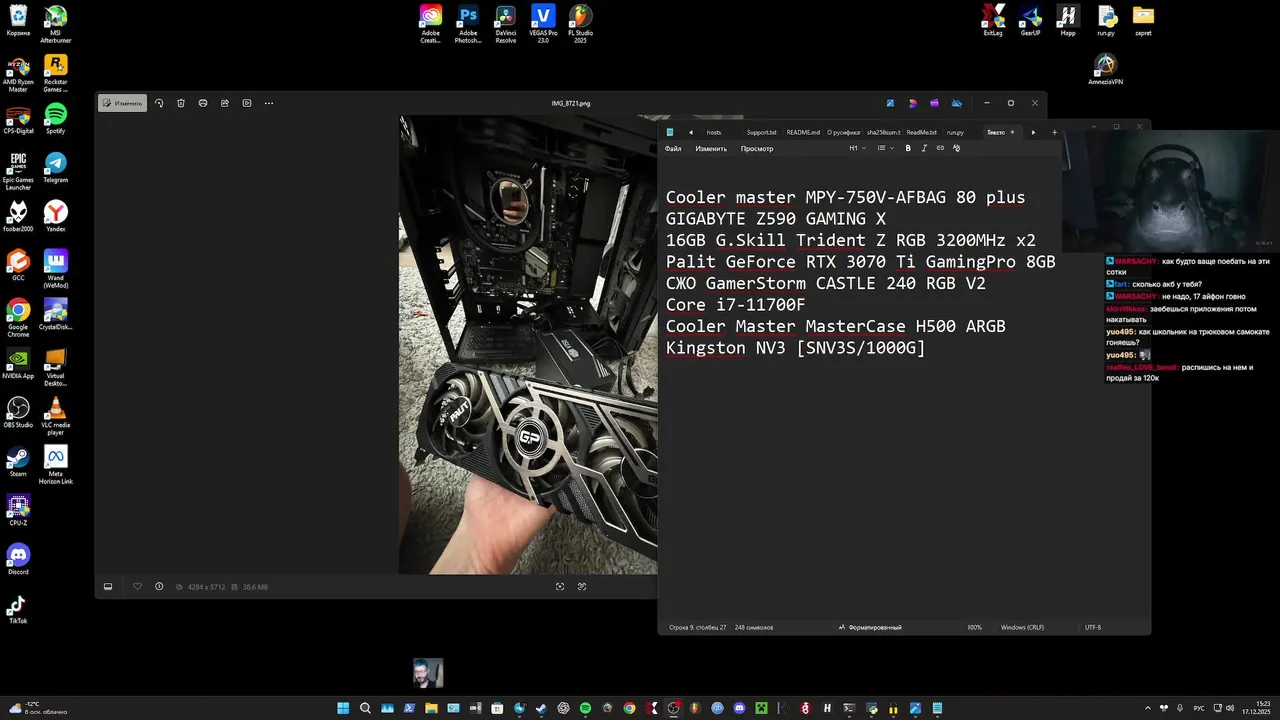The image size is (1280, 720).
Task: Open TikTok desktop icon
Action: [18, 609]
